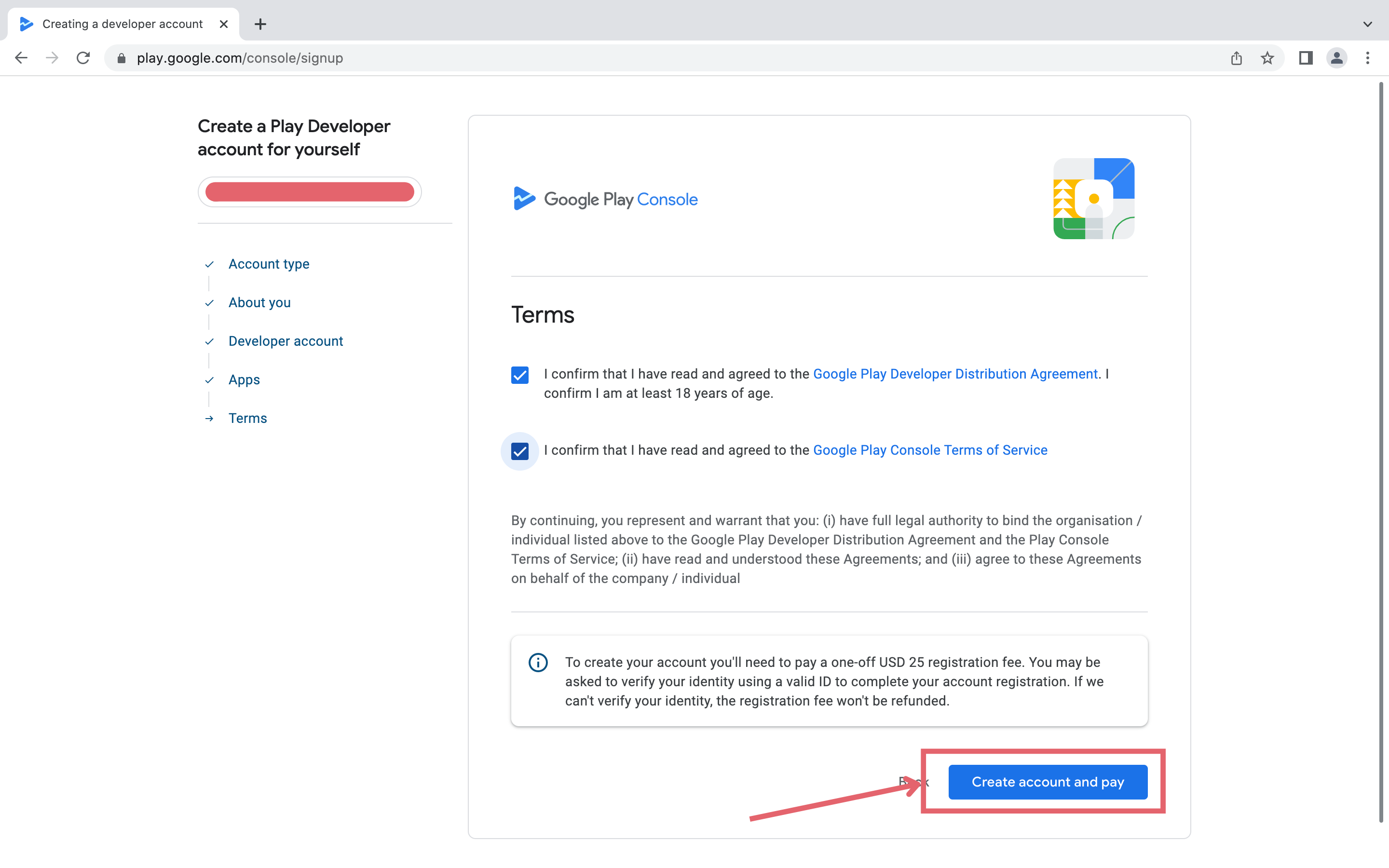Viewport: 1389px width, 868px height.
Task: Go to the Developer account step
Action: [286, 341]
